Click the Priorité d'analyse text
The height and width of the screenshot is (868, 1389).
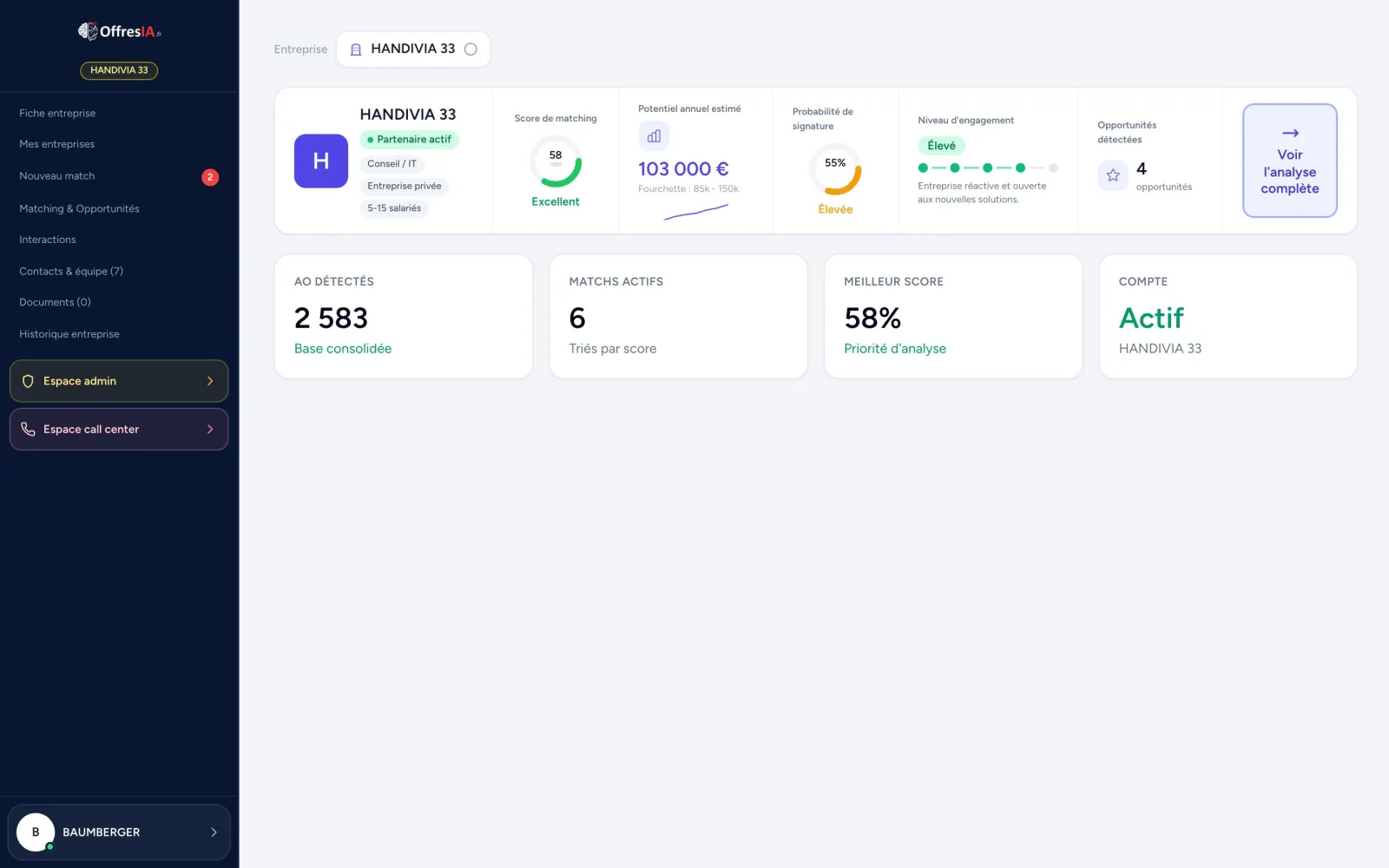tap(895, 349)
